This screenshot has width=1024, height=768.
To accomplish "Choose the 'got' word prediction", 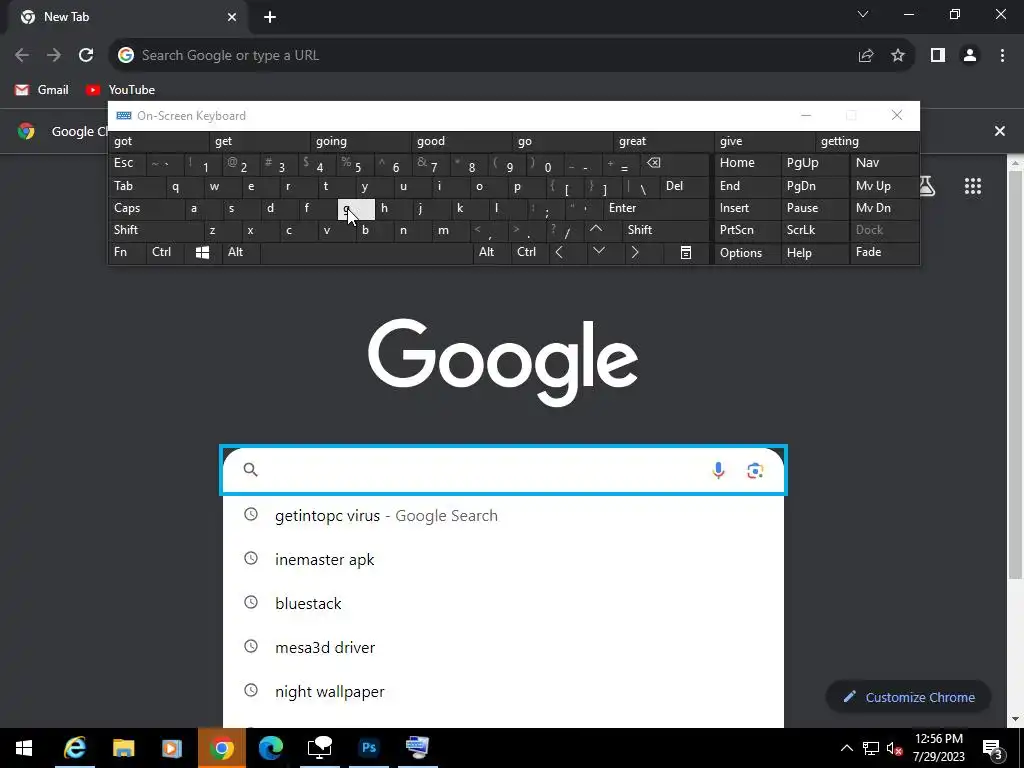I will click(159, 141).
